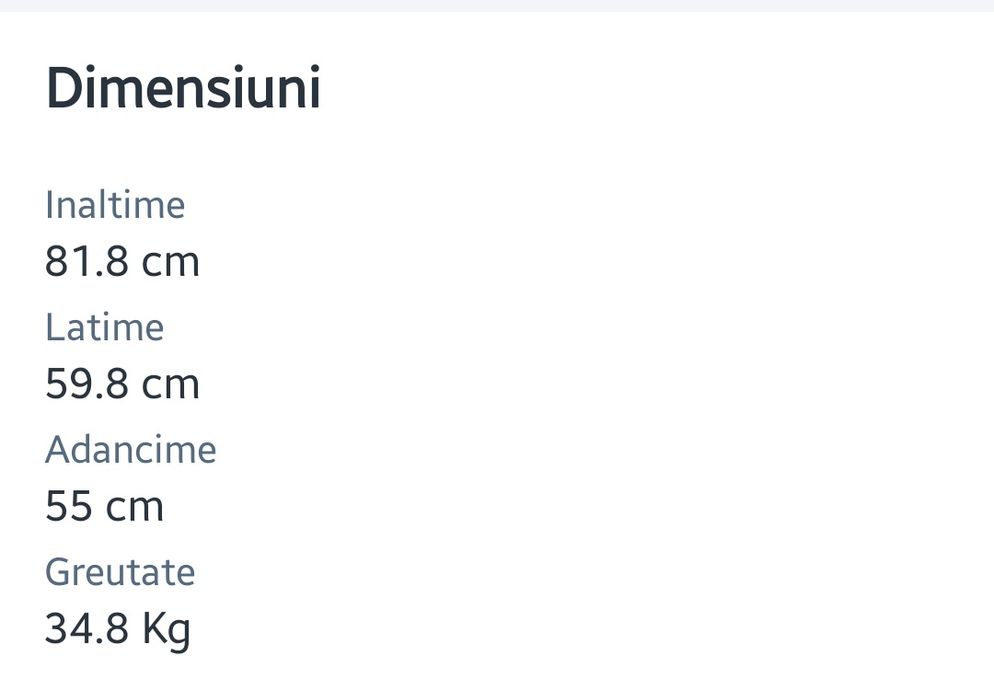Click the Adancime label
The height and width of the screenshot is (699, 994).
click(x=130, y=449)
